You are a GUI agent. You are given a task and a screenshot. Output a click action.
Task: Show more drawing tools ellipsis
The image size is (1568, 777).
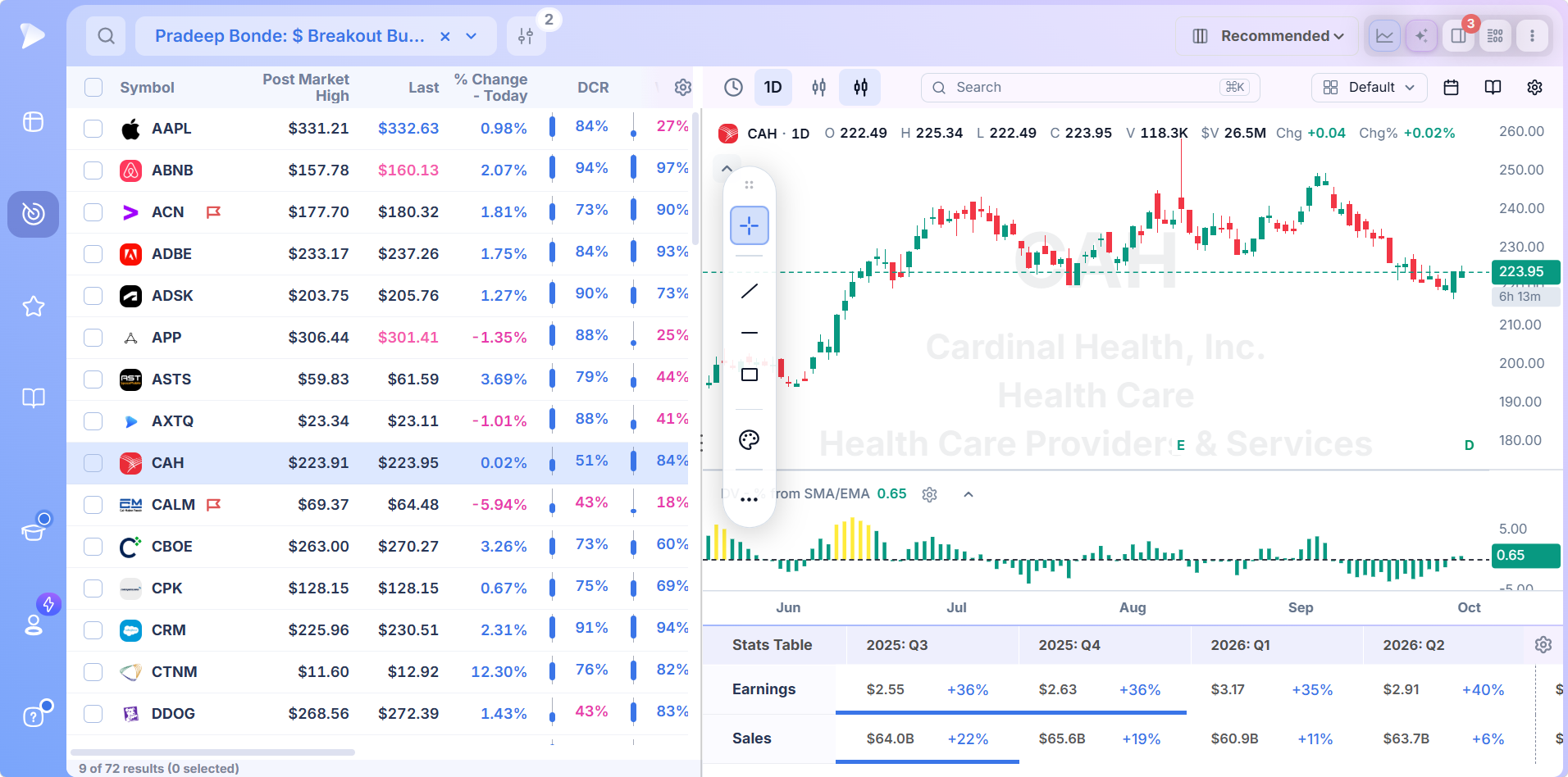tap(749, 499)
